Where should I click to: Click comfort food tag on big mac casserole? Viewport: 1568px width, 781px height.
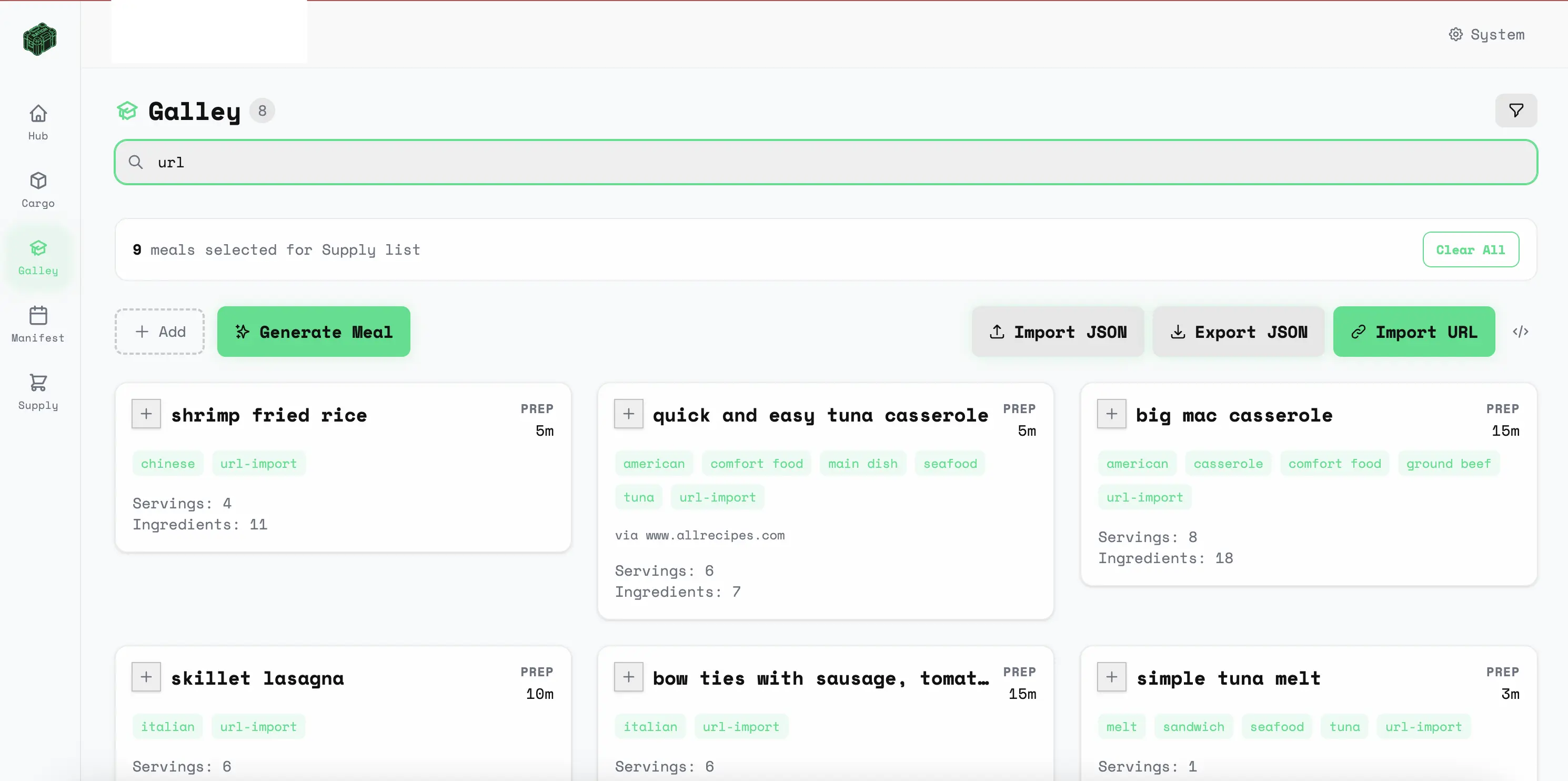pos(1334,463)
